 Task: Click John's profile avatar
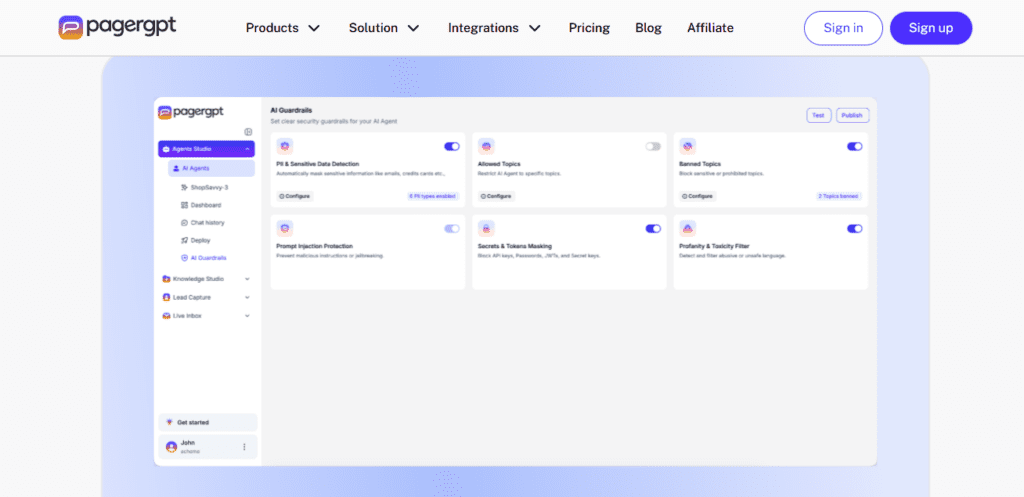coord(172,447)
